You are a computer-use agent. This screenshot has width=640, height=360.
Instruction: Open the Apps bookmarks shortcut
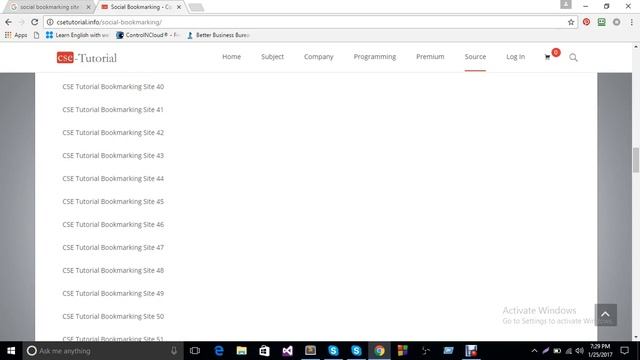click(x=16, y=35)
